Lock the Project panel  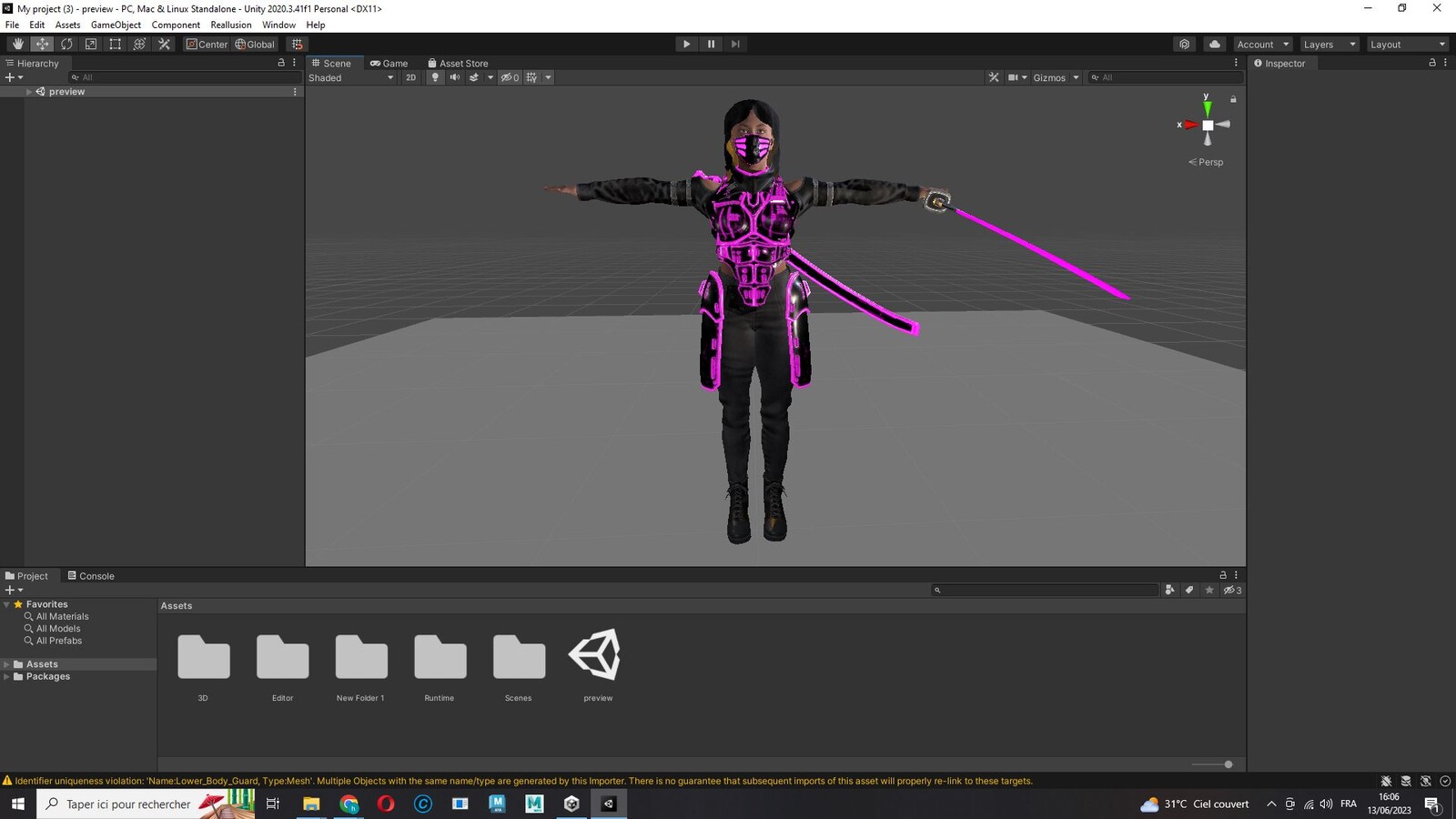(x=1223, y=575)
